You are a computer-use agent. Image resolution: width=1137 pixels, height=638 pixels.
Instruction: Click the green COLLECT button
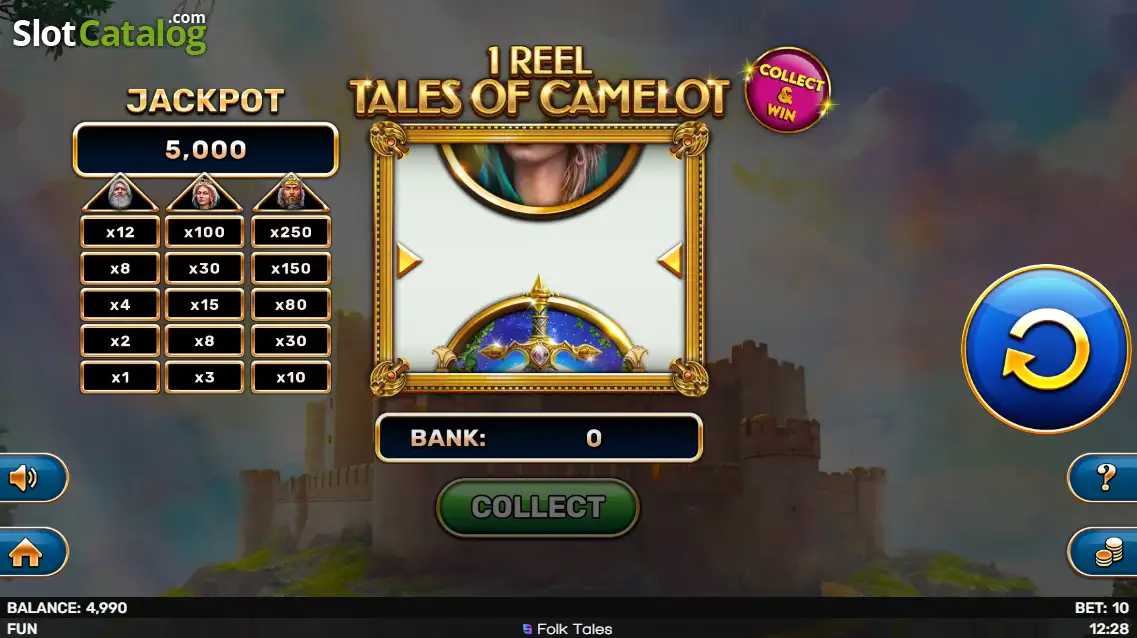537,508
